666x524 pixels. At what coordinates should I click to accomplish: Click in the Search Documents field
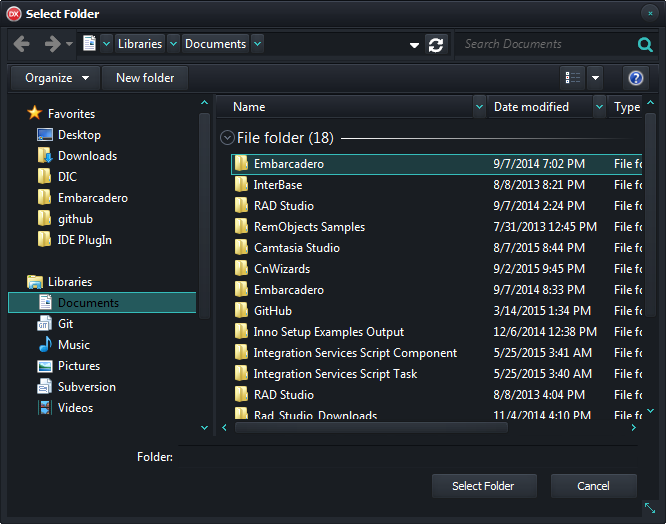pyautogui.click(x=545, y=44)
